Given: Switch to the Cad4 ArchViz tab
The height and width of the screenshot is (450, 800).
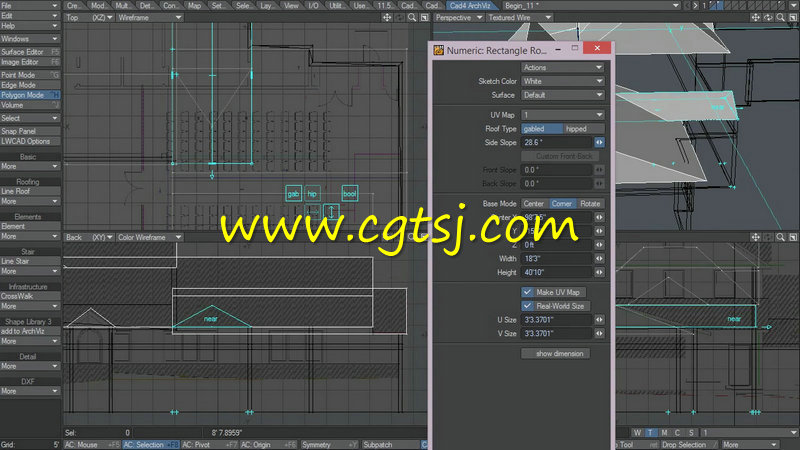Looking at the screenshot, I should click(471, 6).
